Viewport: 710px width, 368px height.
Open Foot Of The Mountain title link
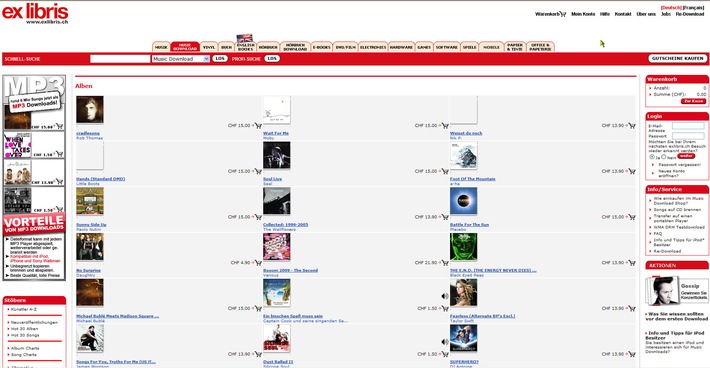pos(472,179)
